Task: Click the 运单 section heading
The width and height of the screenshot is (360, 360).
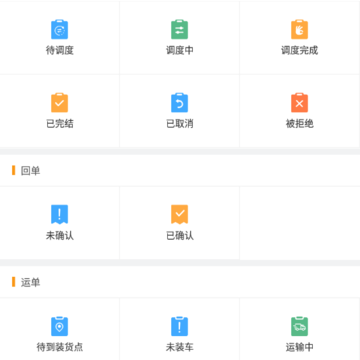Action: point(30,282)
